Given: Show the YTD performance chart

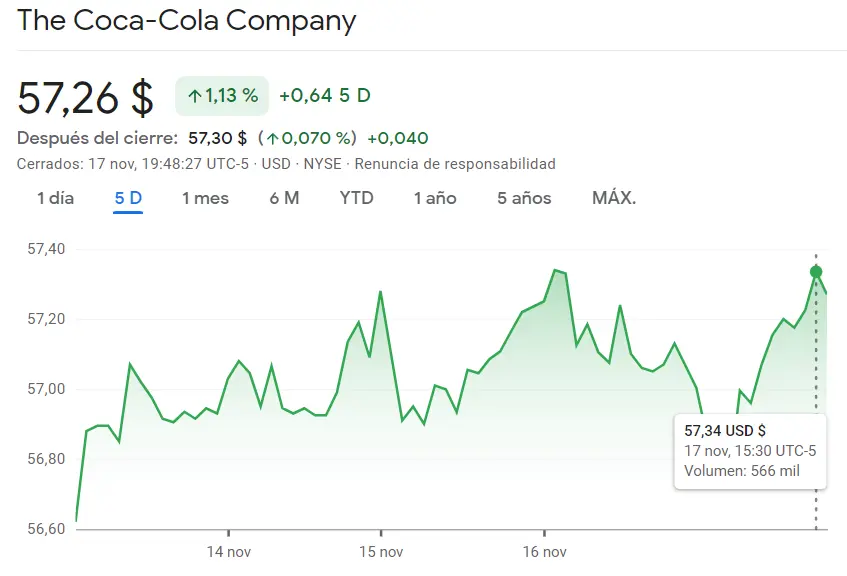Looking at the screenshot, I should 356,198.
